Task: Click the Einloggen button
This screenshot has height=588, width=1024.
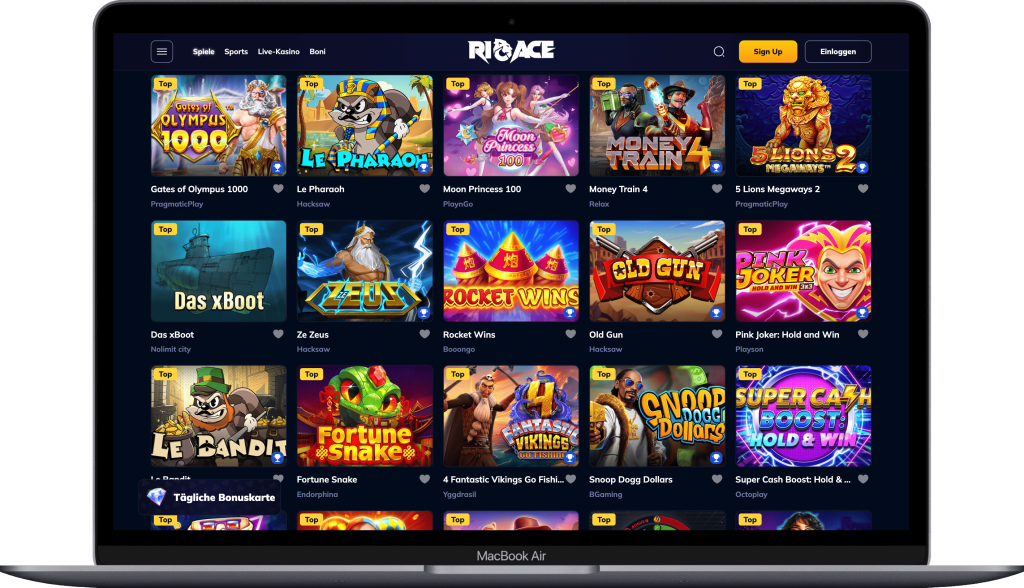Action: [x=838, y=52]
